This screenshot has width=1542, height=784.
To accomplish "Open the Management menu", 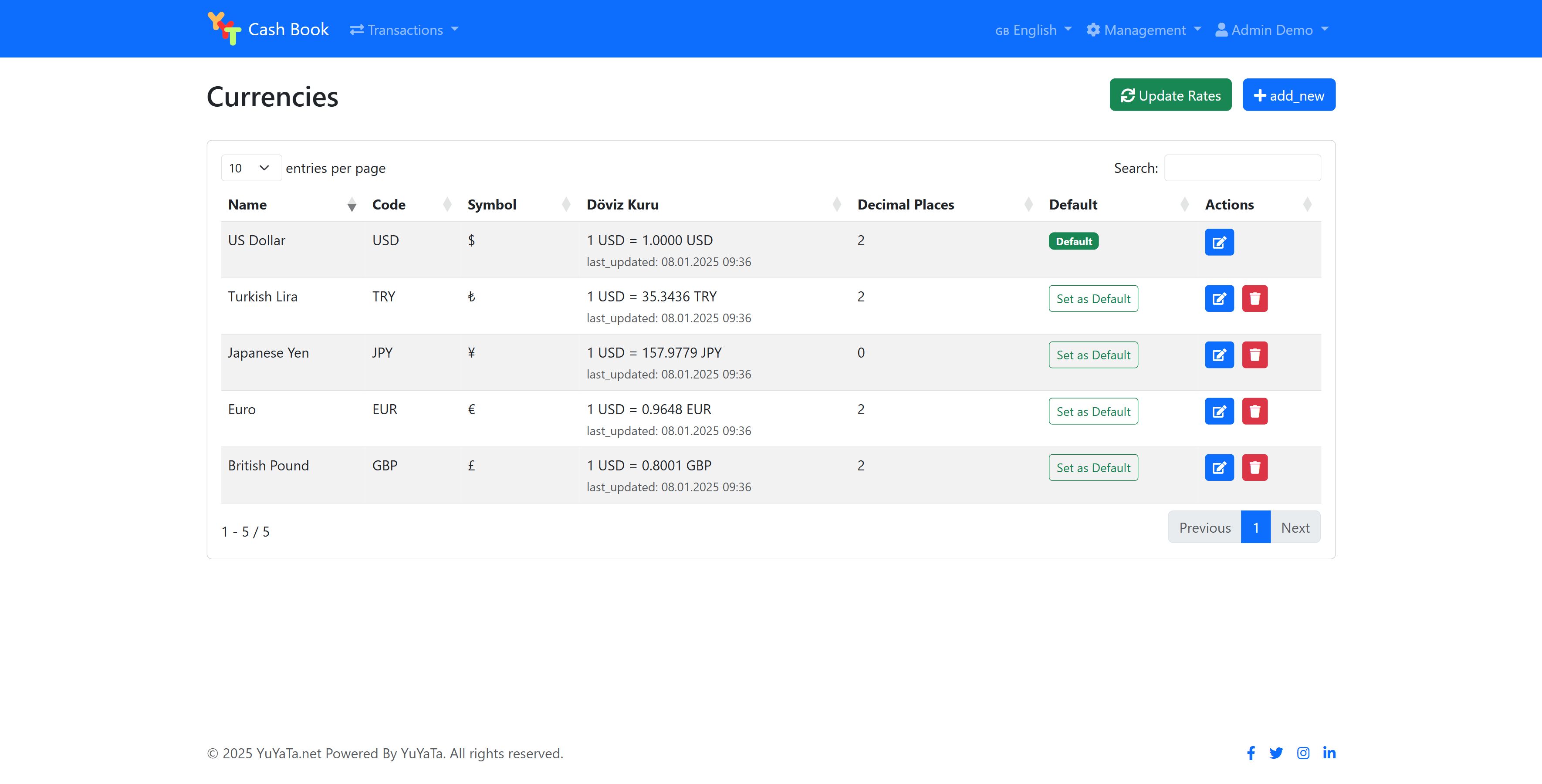I will coord(1143,30).
